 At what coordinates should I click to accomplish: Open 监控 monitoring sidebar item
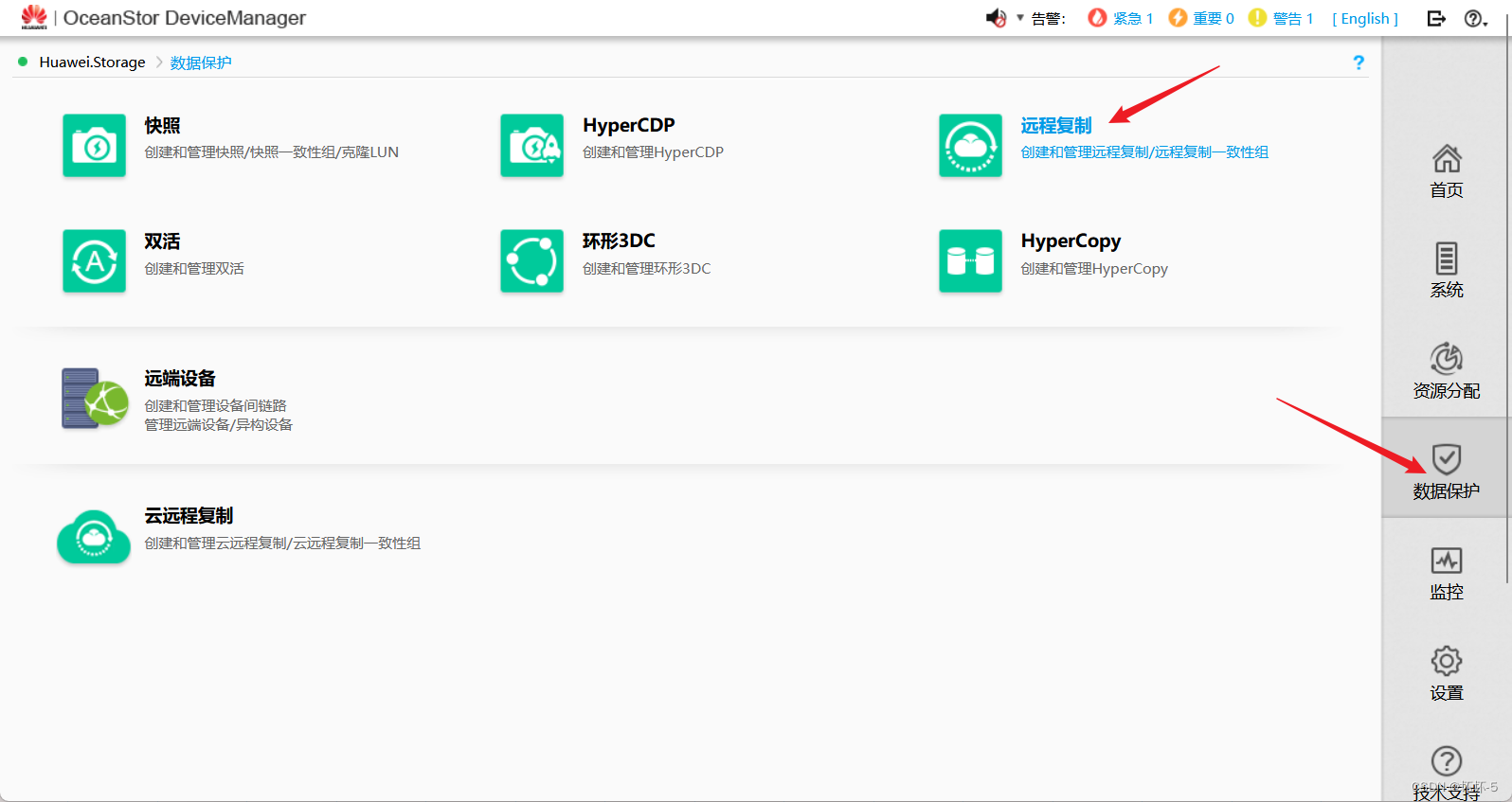1446,574
